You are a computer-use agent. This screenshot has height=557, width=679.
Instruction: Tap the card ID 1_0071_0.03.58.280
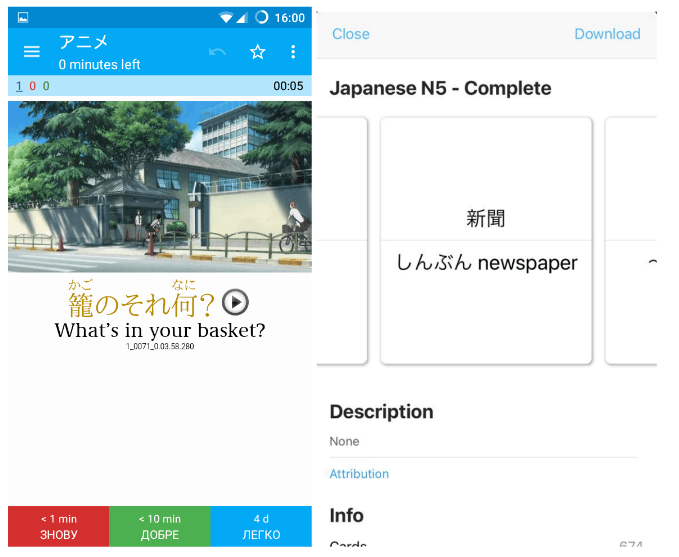pos(160,346)
